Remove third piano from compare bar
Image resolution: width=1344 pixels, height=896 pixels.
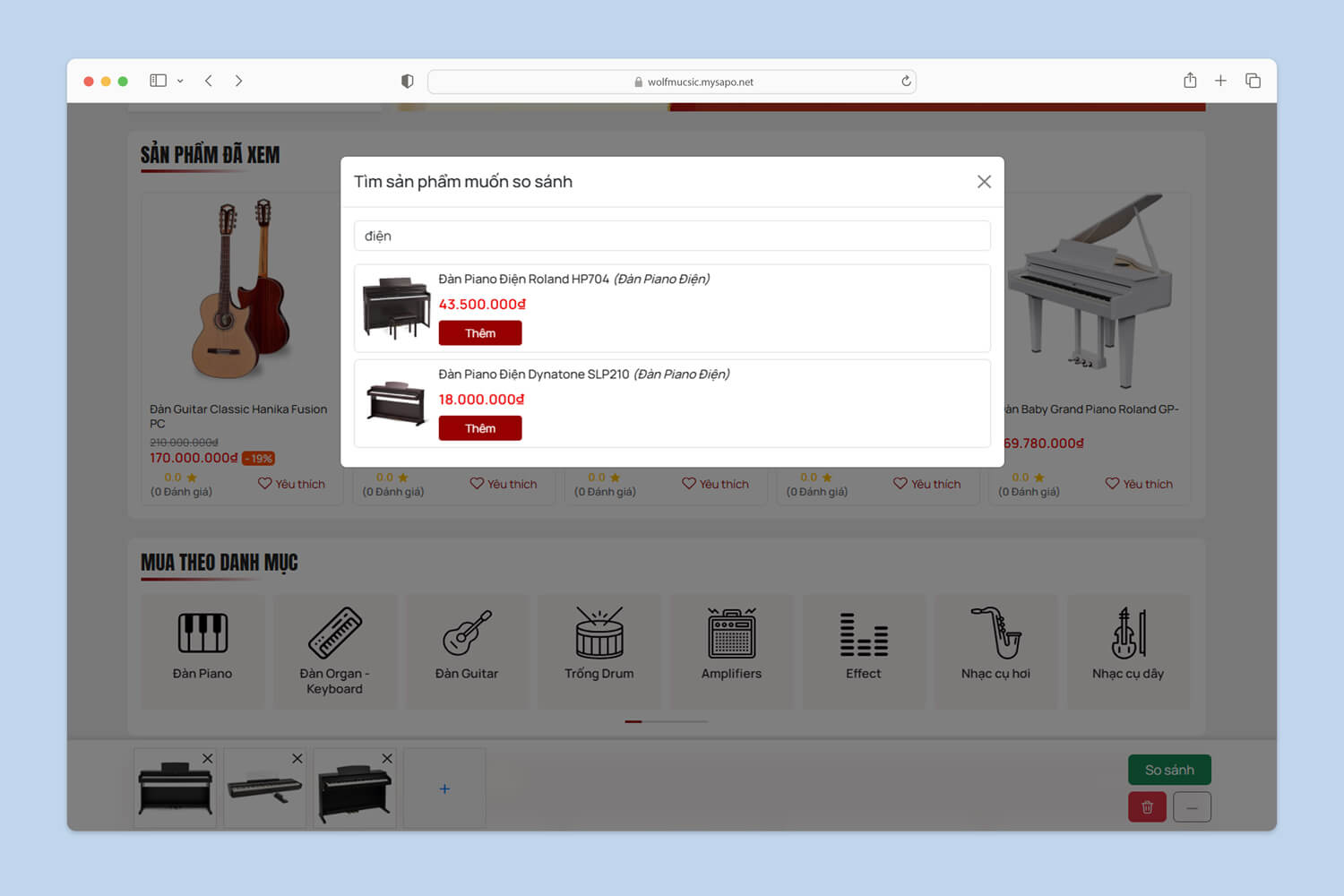coord(387,759)
